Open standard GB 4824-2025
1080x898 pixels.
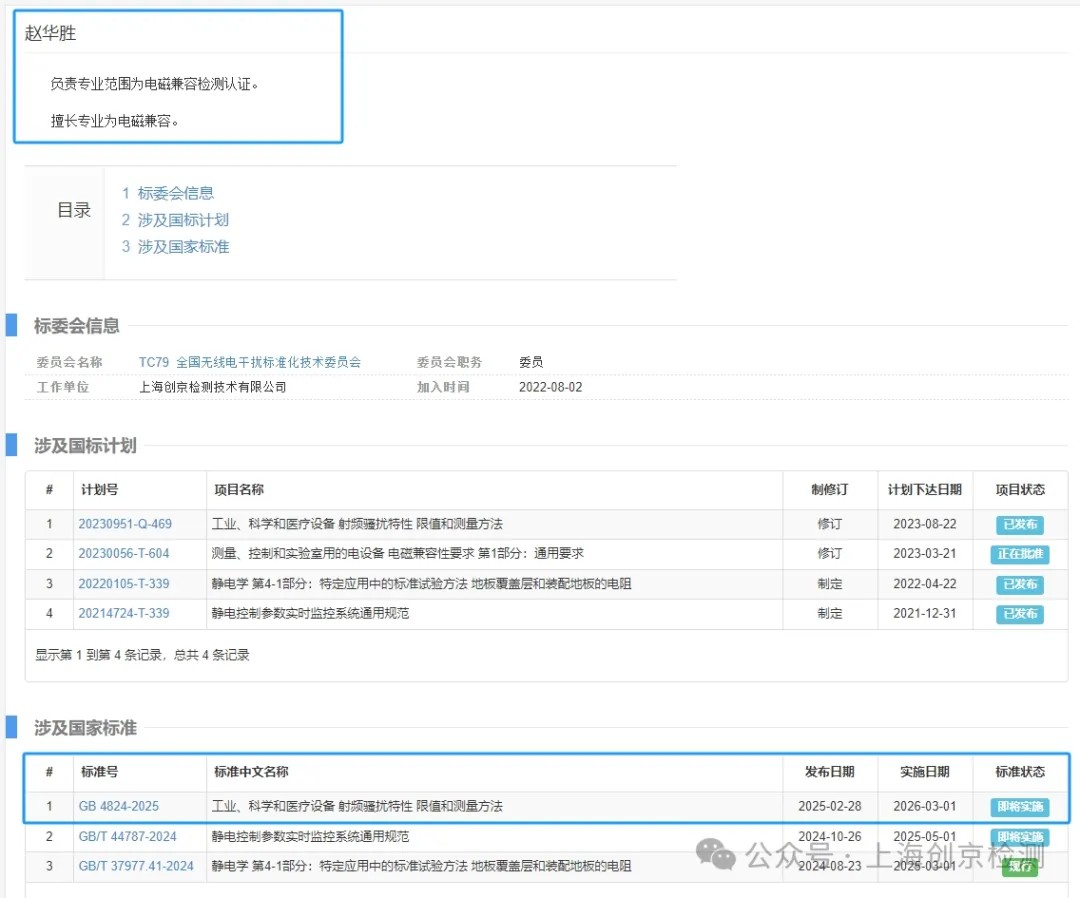(118, 806)
